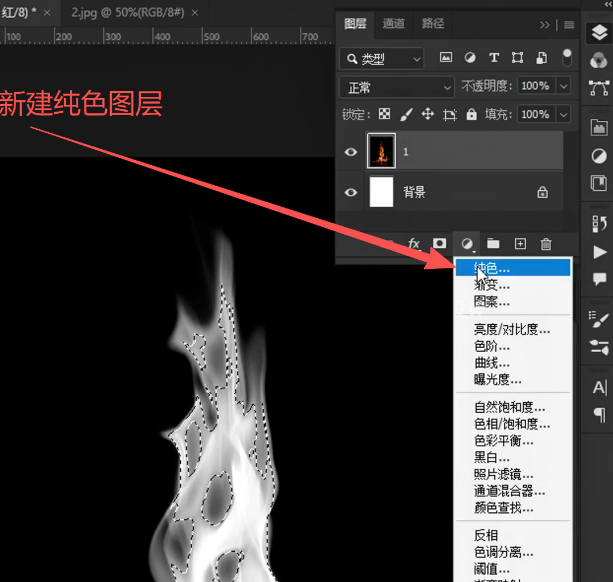Activate the 2.jpg document tab

pyautogui.click(x=127, y=13)
